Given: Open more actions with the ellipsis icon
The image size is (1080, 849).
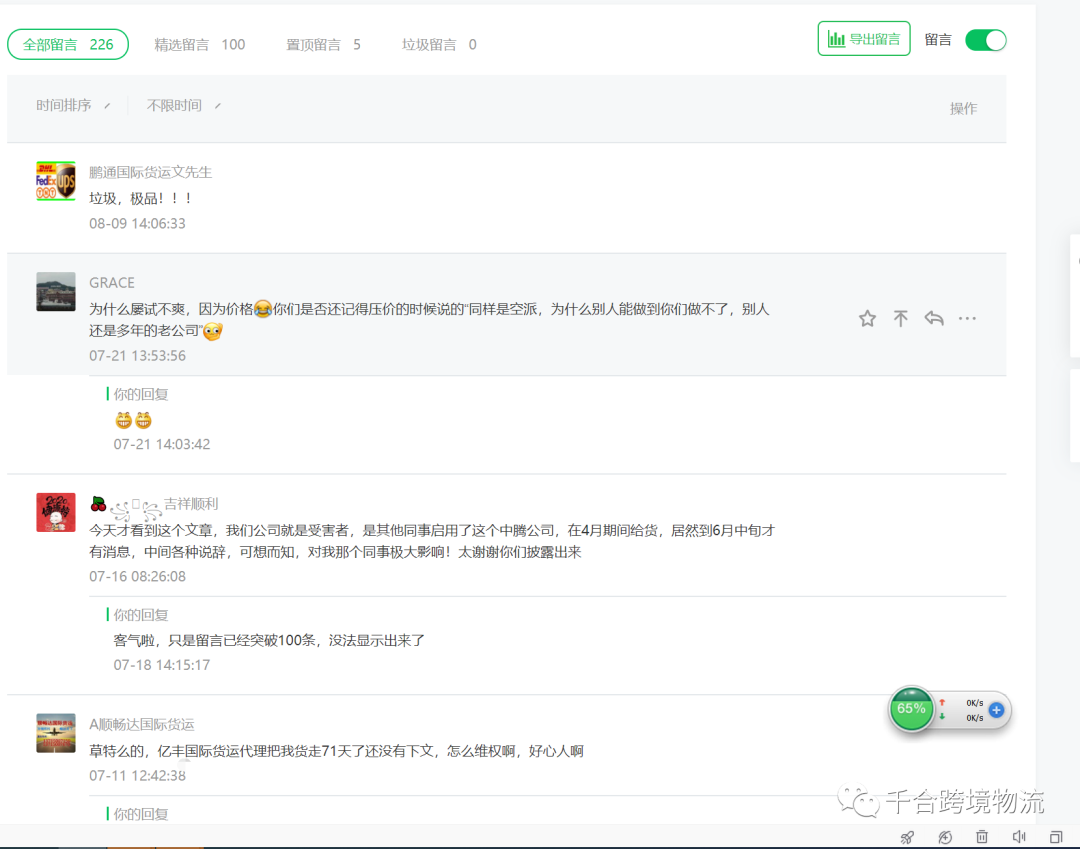Looking at the screenshot, I should coord(967,318).
